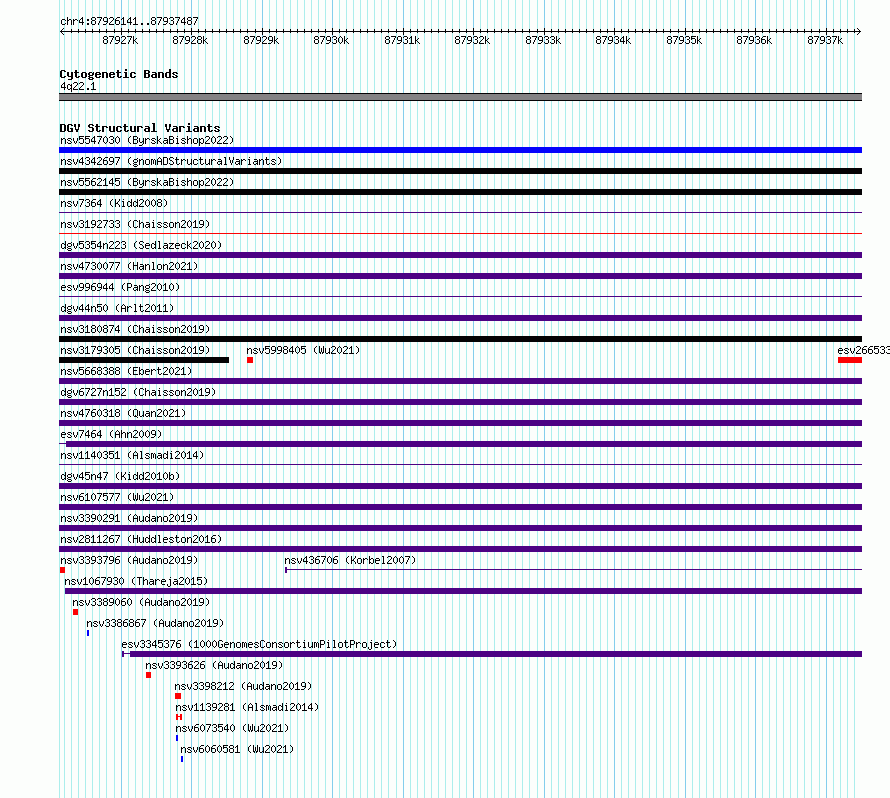890x798 pixels.
Task: Select red H-shaped marker under nsv1139281
Action: click(179, 717)
